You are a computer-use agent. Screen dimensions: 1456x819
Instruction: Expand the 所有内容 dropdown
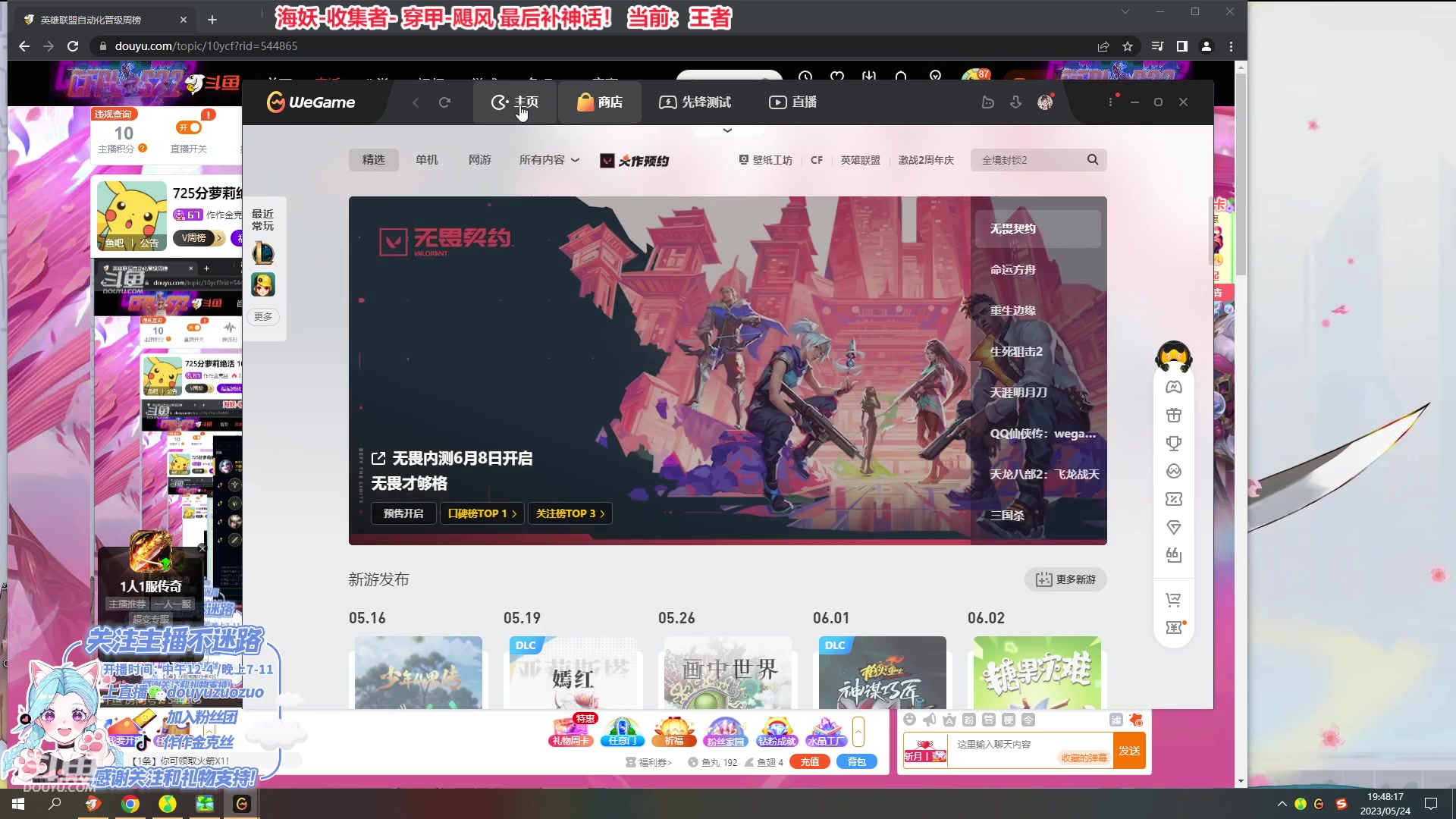(549, 160)
